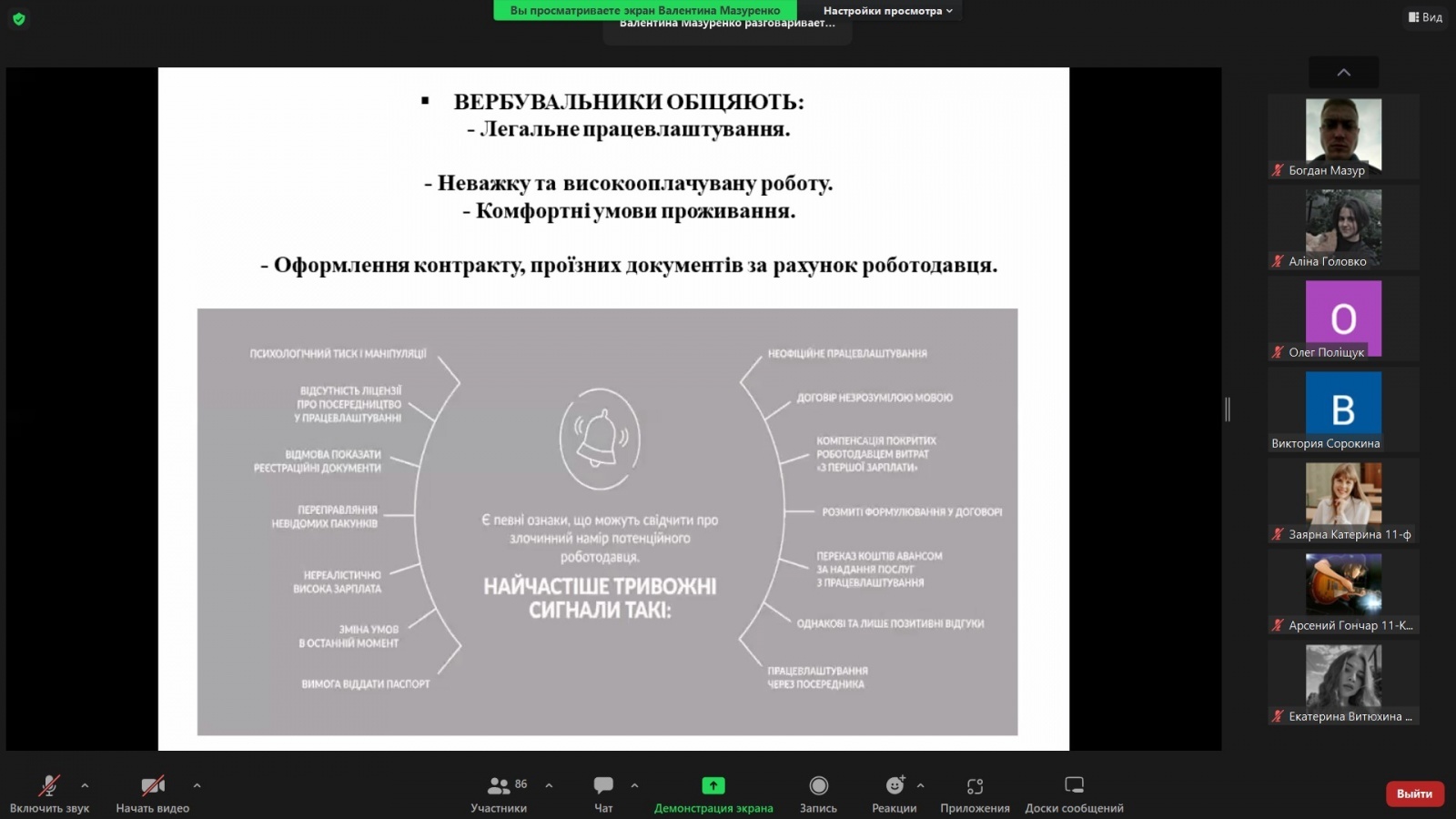Open Приложения apps panel

(x=975, y=794)
